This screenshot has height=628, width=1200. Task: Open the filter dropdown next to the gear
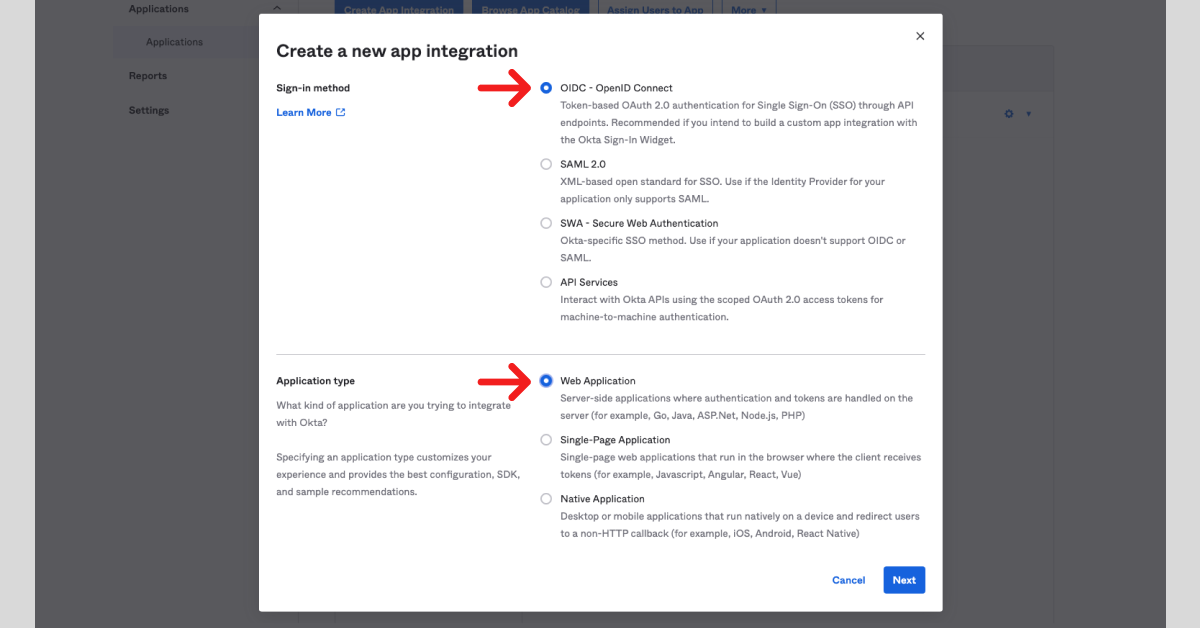click(1028, 114)
